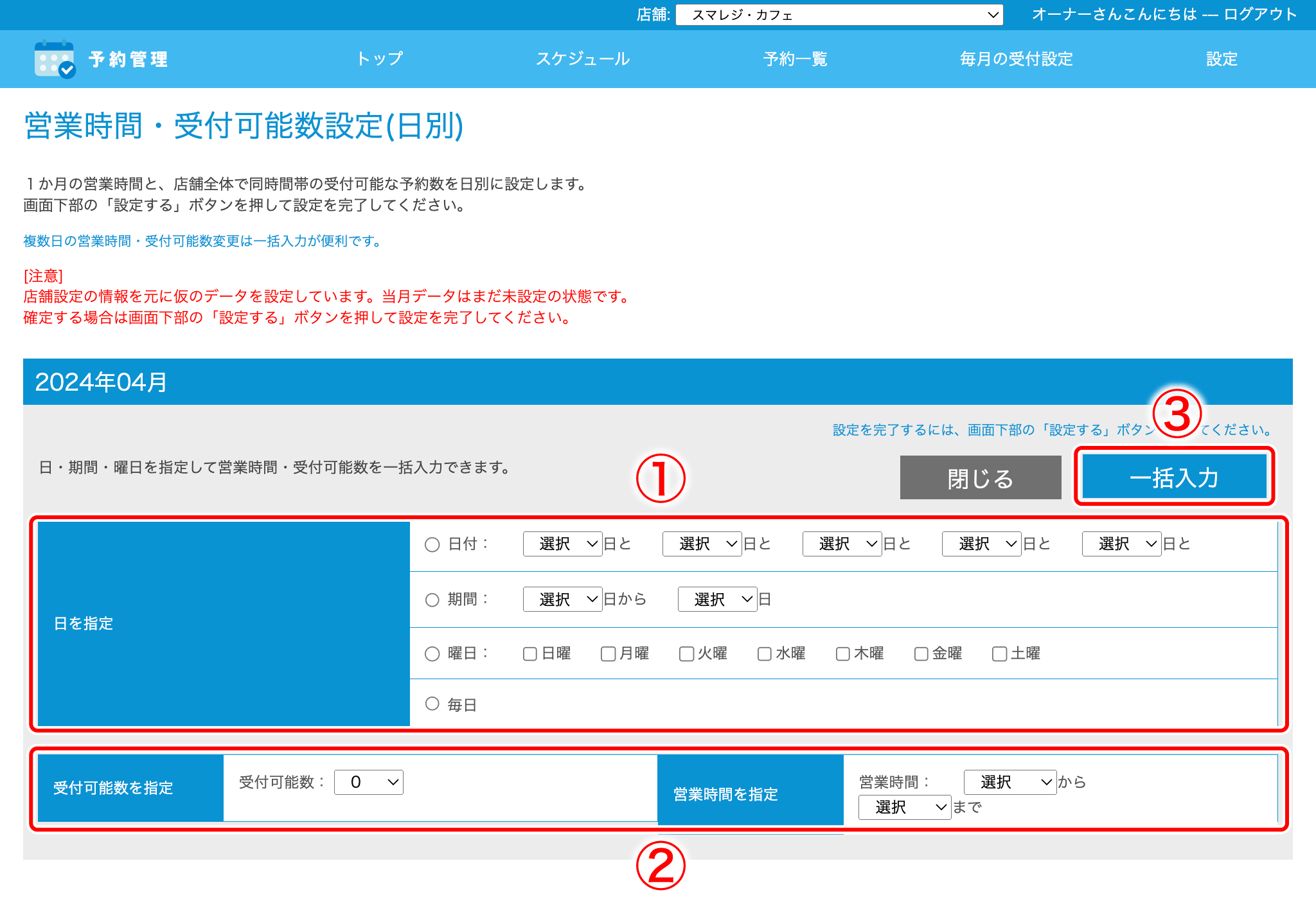Check the 日曜 checkbox
Viewport: 1316px width, 924px height.
point(529,653)
